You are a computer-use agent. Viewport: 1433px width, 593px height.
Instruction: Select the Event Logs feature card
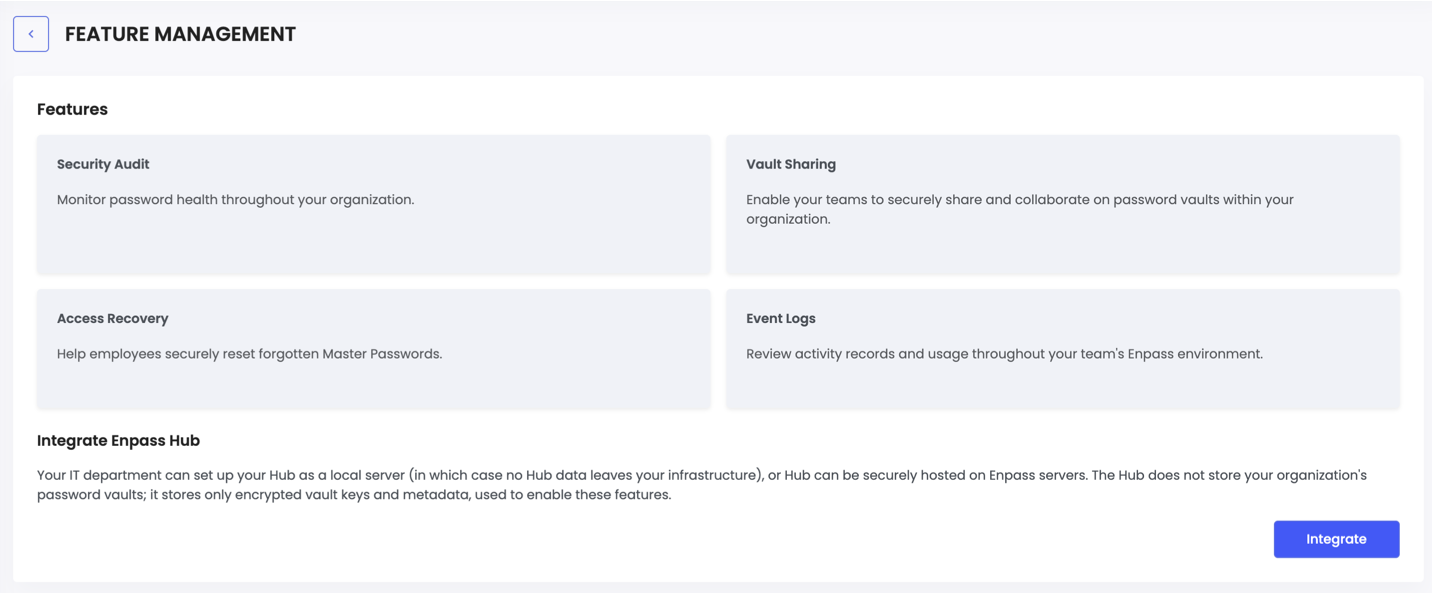click(1062, 350)
